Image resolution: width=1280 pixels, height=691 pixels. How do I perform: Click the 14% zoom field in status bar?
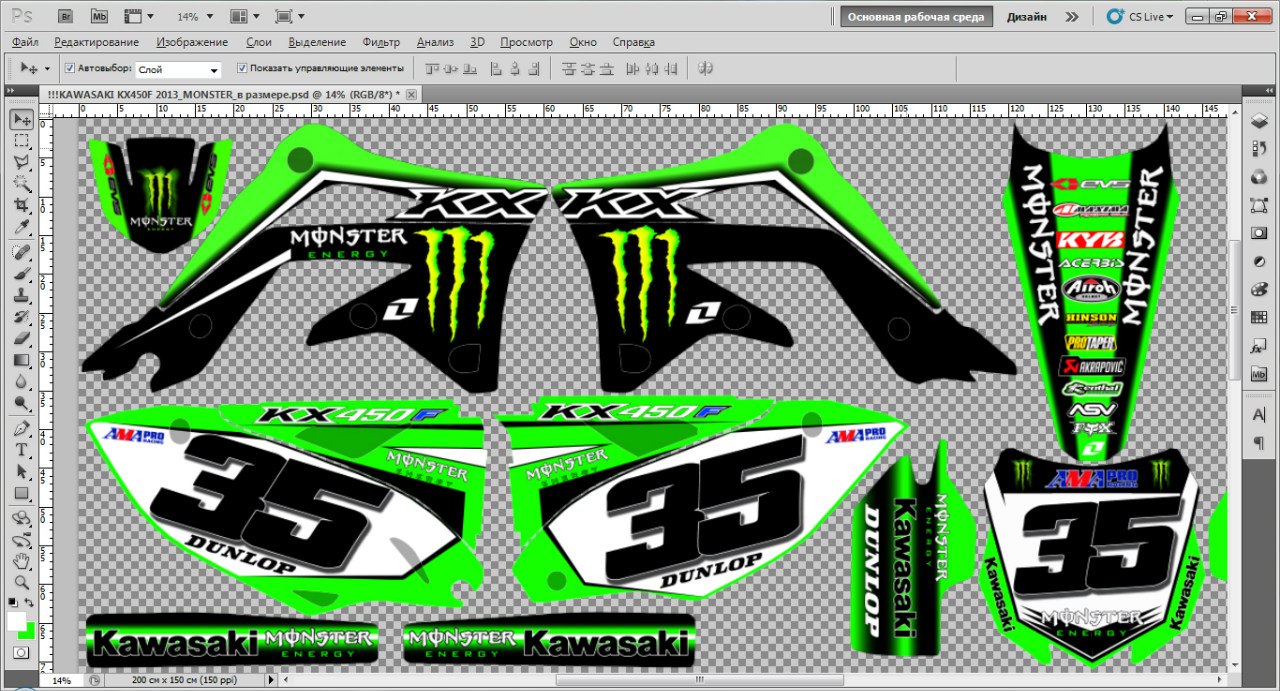pyautogui.click(x=62, y=680)
